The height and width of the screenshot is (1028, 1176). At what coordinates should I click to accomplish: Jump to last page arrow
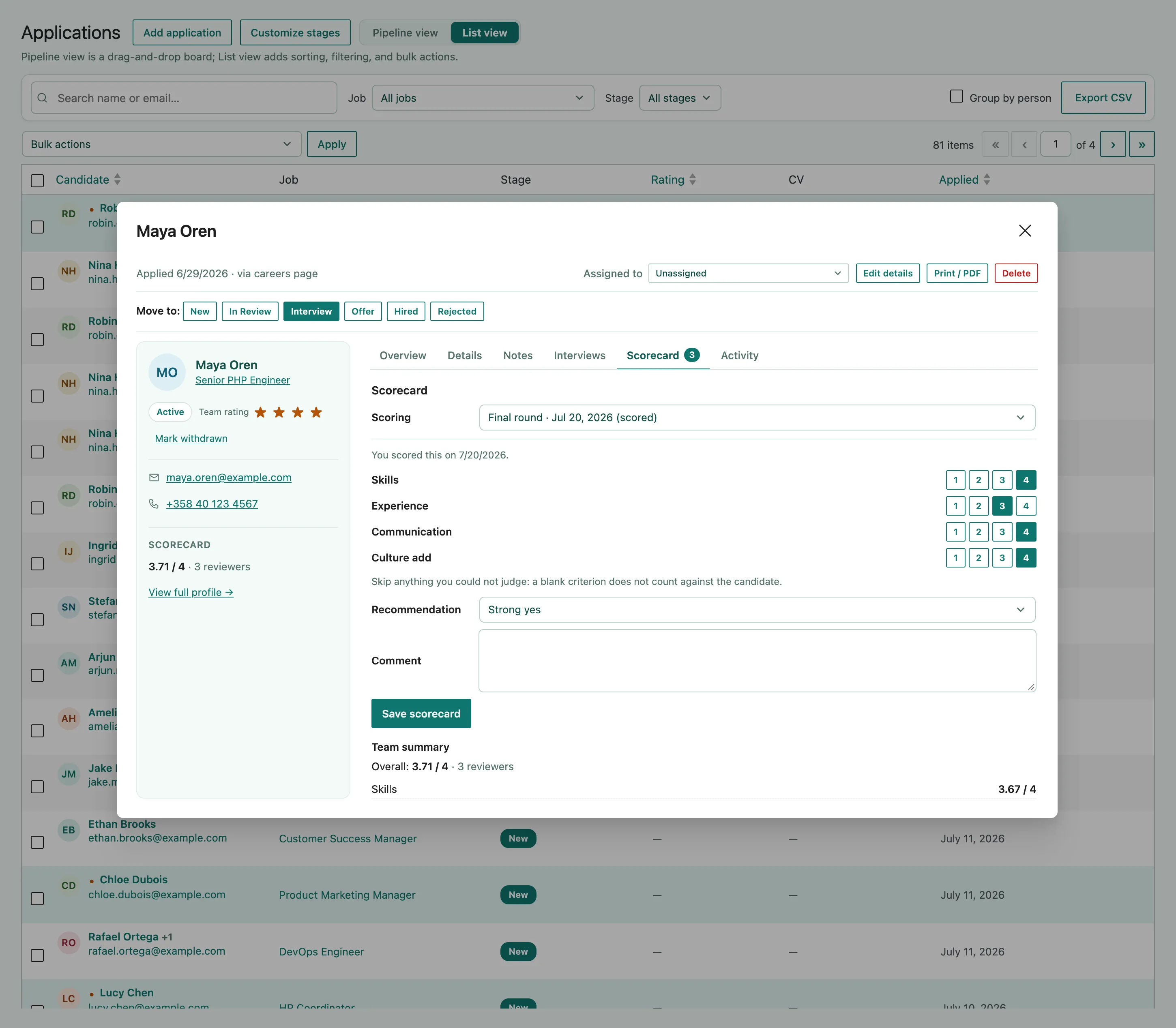pyautogui.click(x=1142, y=145)
